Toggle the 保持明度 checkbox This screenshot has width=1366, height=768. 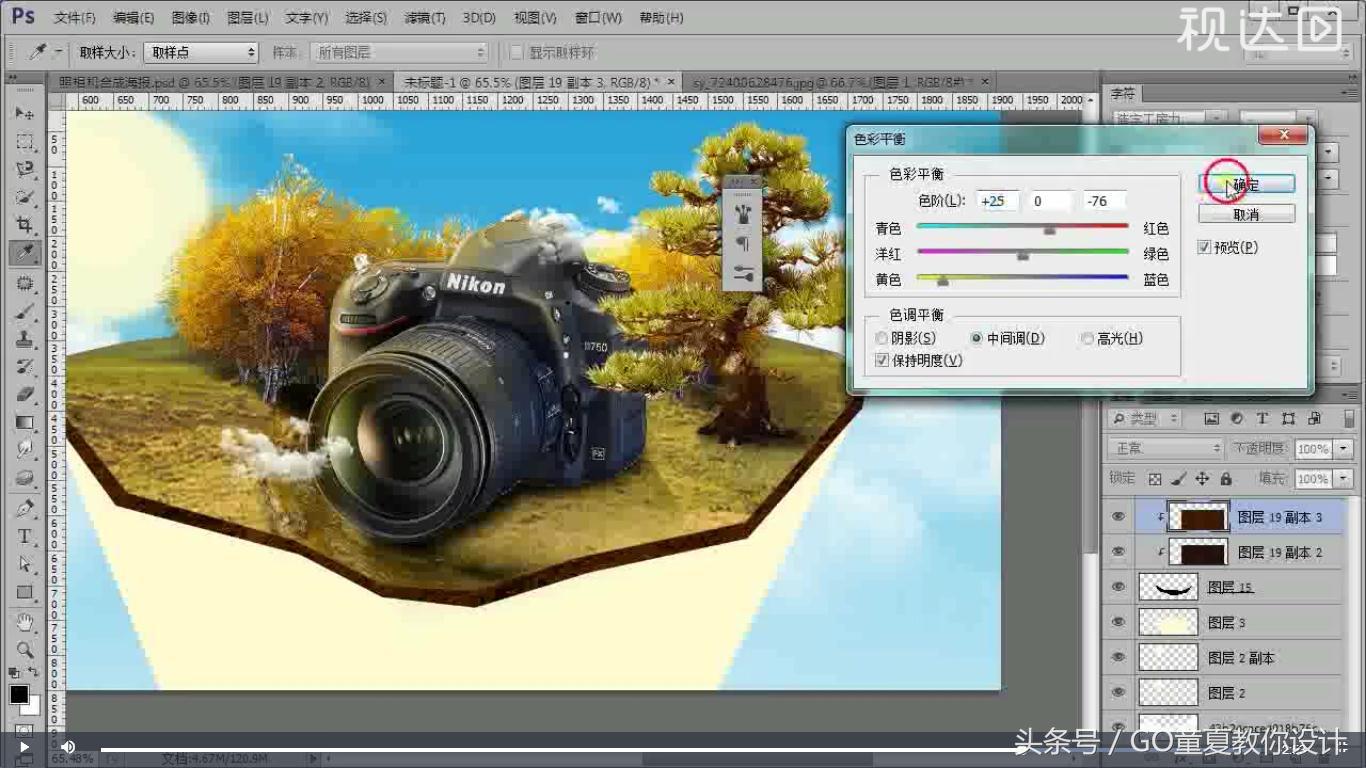click(x=882, y=360)
